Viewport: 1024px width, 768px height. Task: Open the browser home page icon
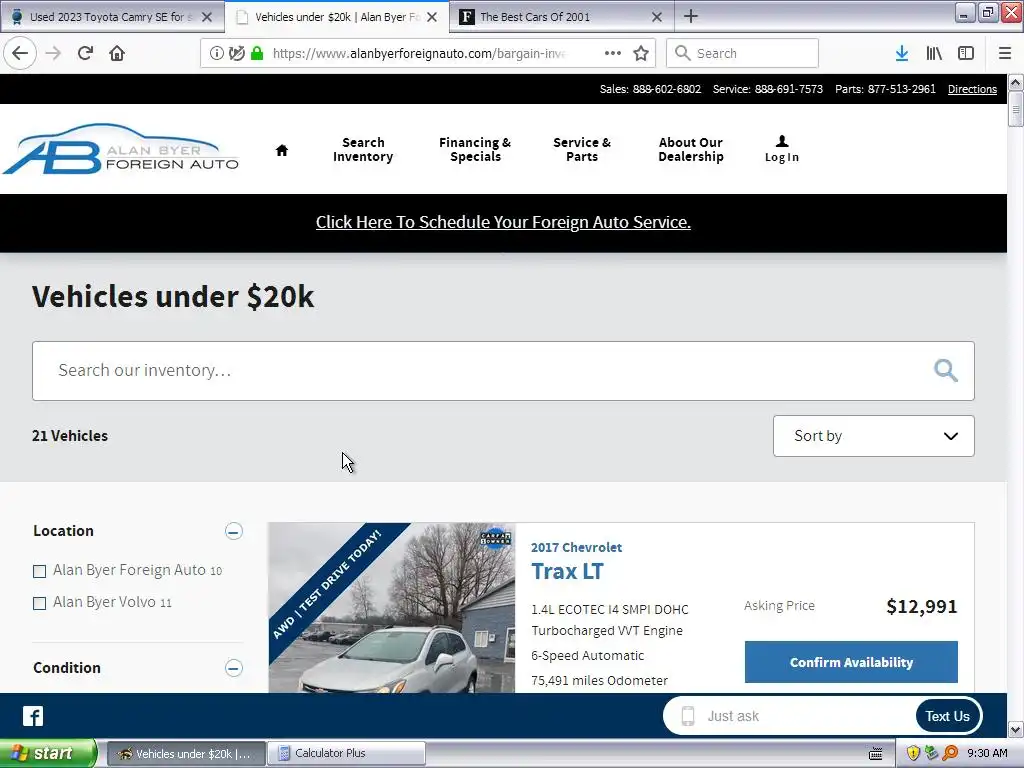click(x=117, y=53)
